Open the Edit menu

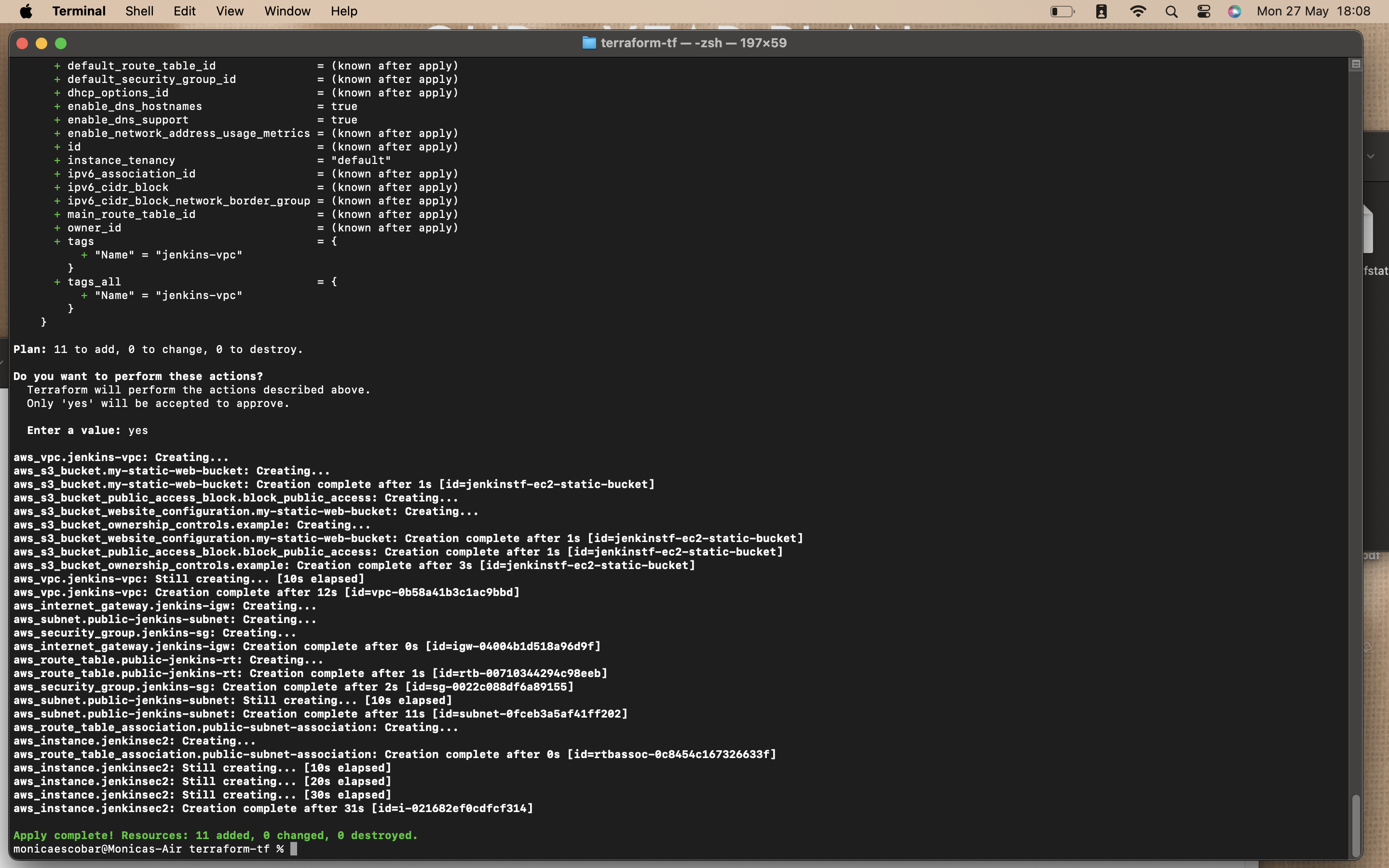click(x=183, y=11)
